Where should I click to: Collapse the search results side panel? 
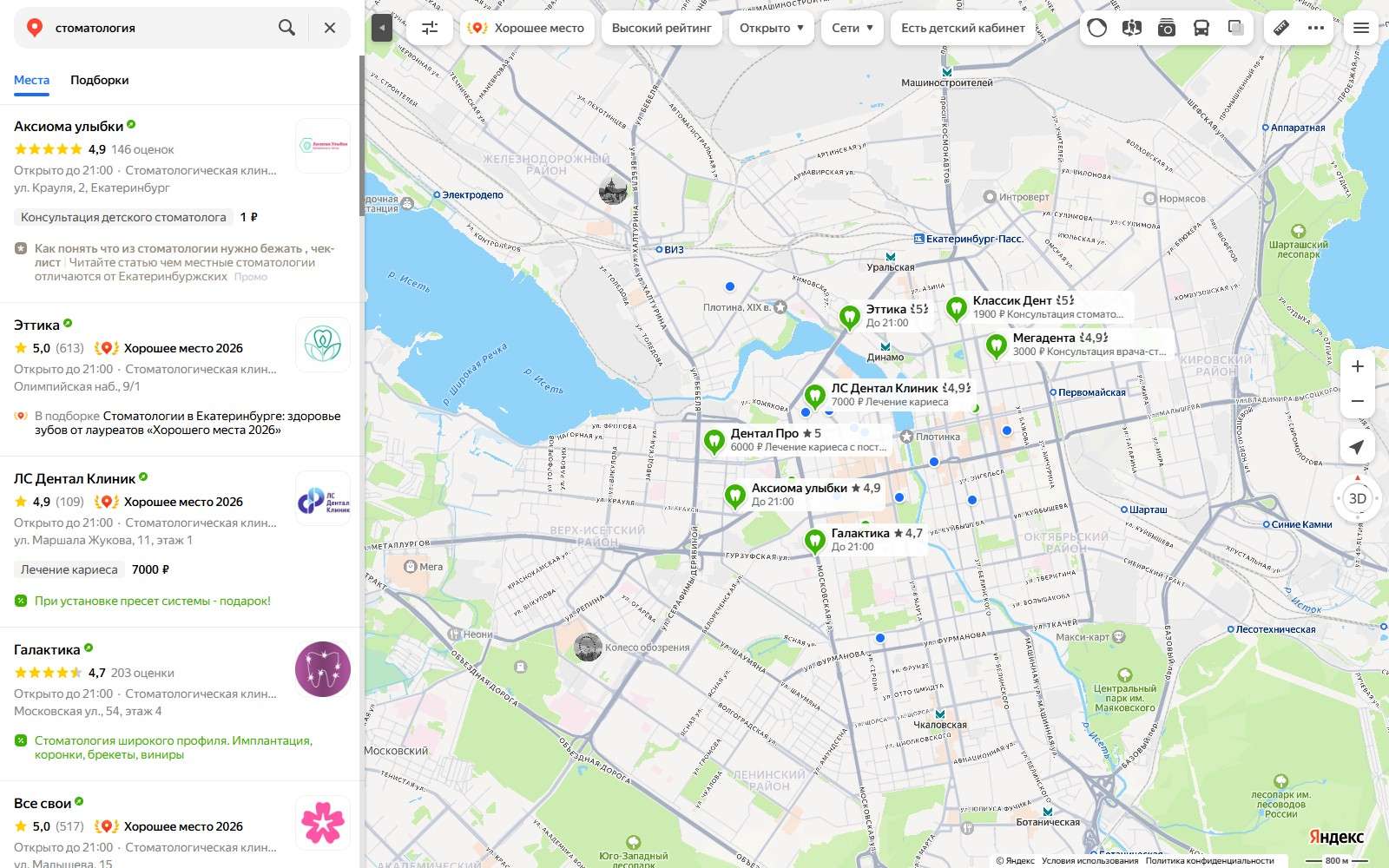click(382, 28)
